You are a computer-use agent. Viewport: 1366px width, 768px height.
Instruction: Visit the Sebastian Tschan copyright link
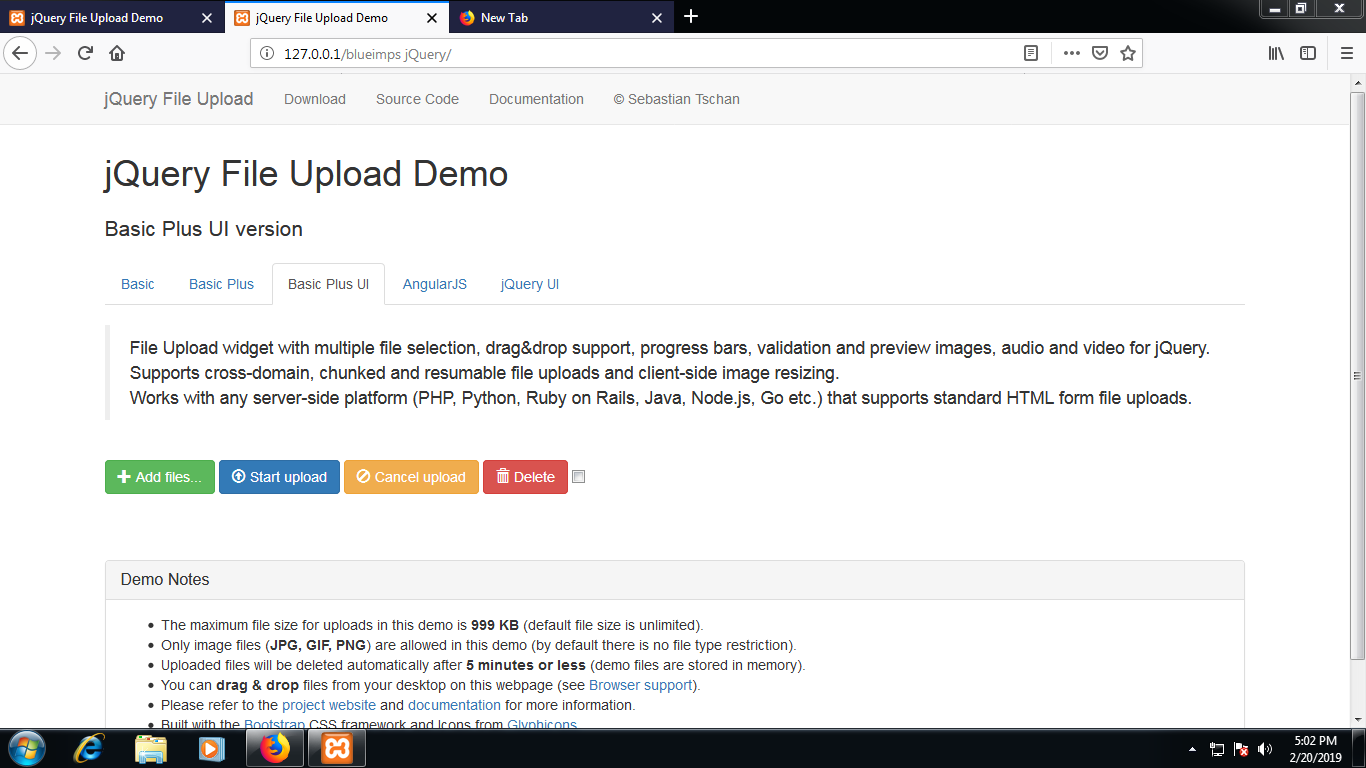pyautogui.click(x=676, y=99)
